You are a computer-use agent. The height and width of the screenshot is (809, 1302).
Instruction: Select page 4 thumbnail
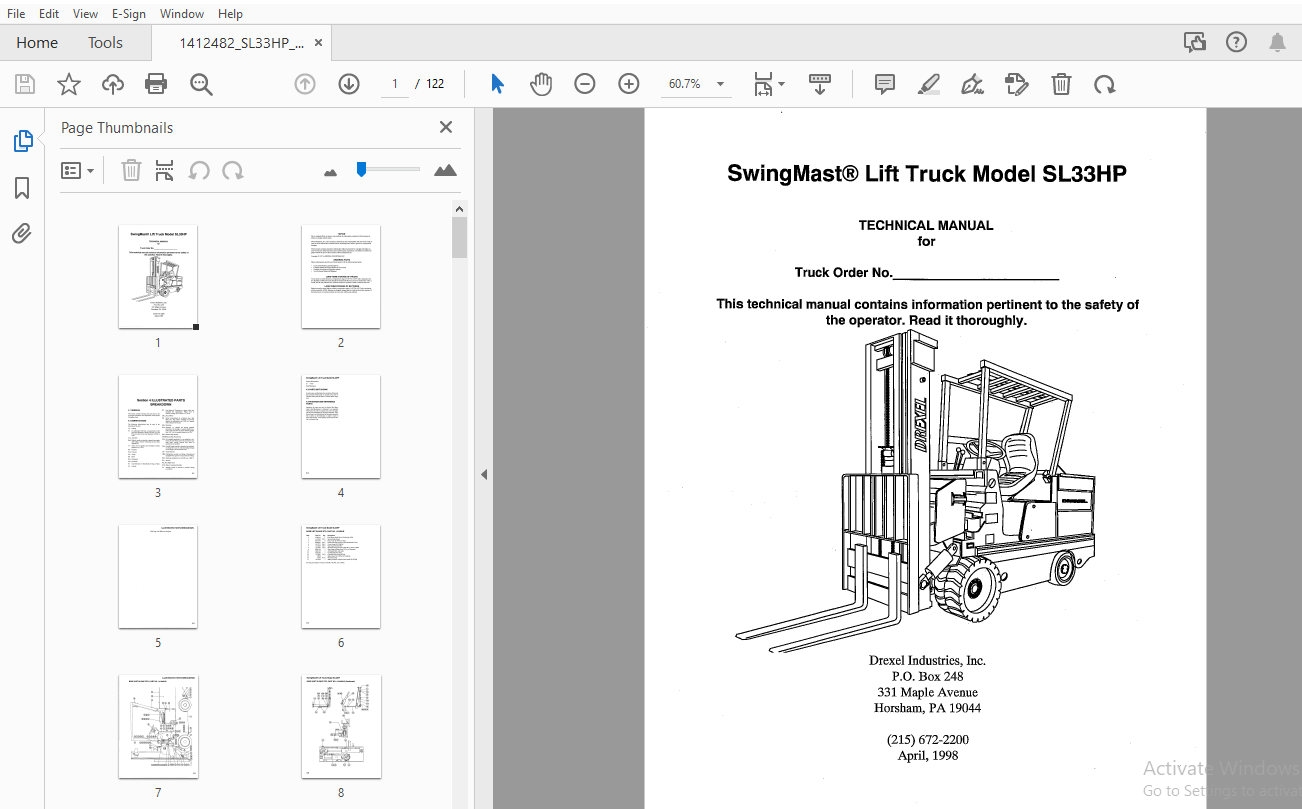(x=341, y=427)
